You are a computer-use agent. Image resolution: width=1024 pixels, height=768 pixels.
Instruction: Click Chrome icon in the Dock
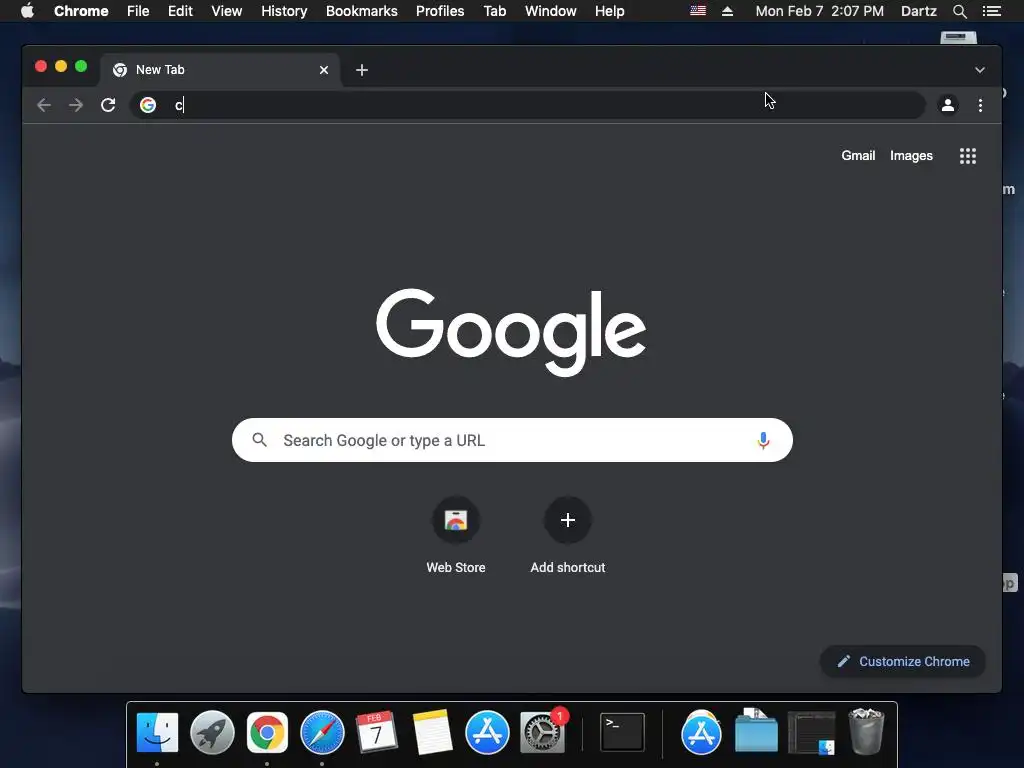(267, 733)
